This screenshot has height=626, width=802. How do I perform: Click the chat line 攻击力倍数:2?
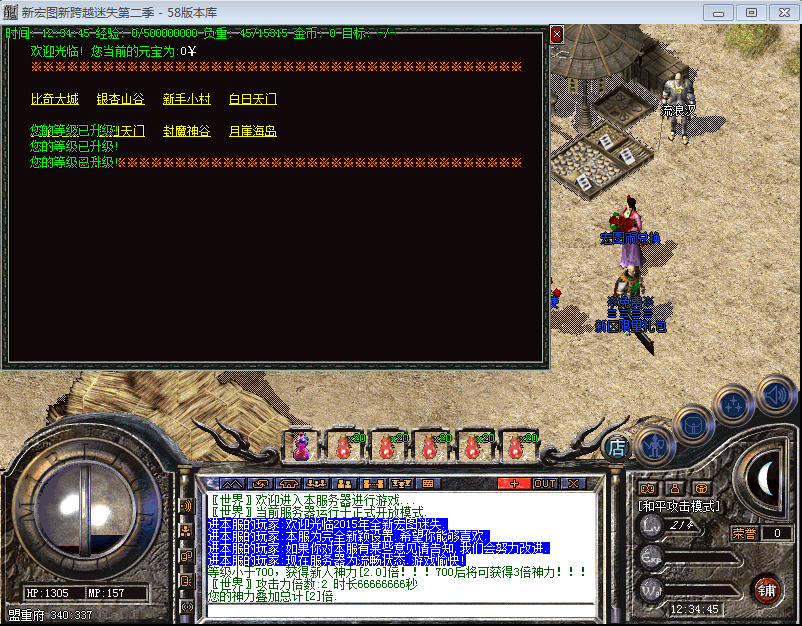[314, 584]
